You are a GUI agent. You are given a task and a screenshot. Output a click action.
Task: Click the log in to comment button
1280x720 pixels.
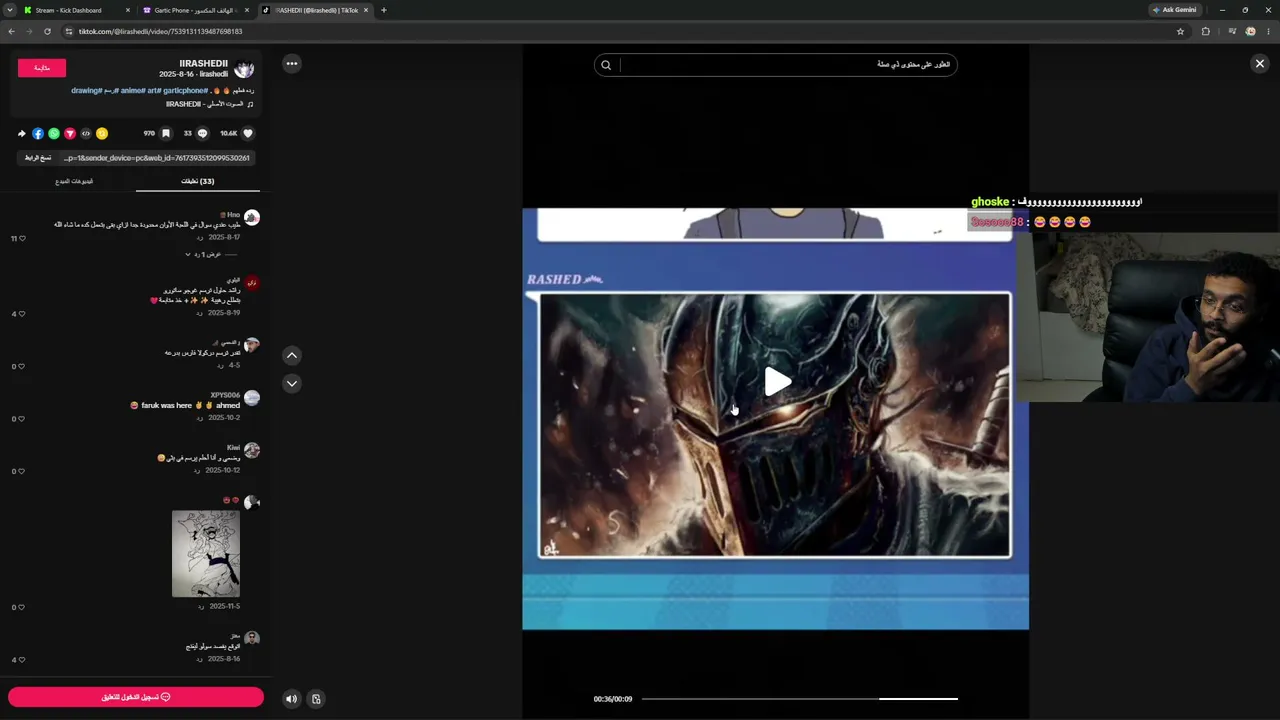point(136,697)
